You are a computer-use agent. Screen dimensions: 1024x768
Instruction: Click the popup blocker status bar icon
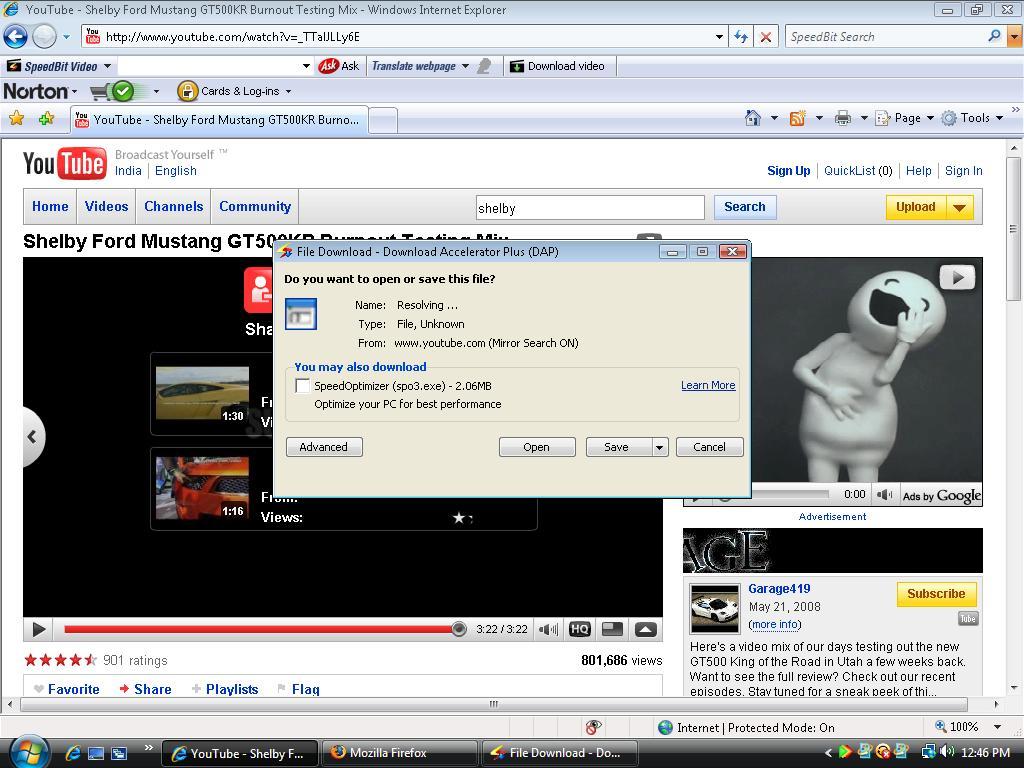(x=593, y=727)
